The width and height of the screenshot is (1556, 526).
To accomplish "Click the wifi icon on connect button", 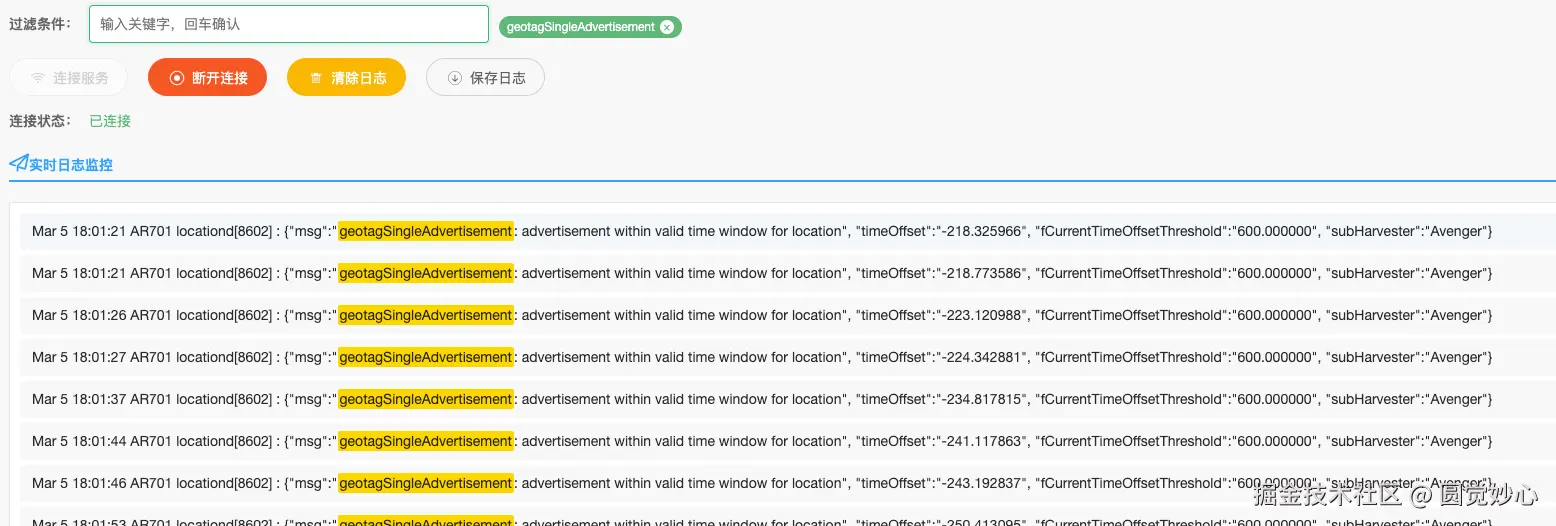I will 38,78.
